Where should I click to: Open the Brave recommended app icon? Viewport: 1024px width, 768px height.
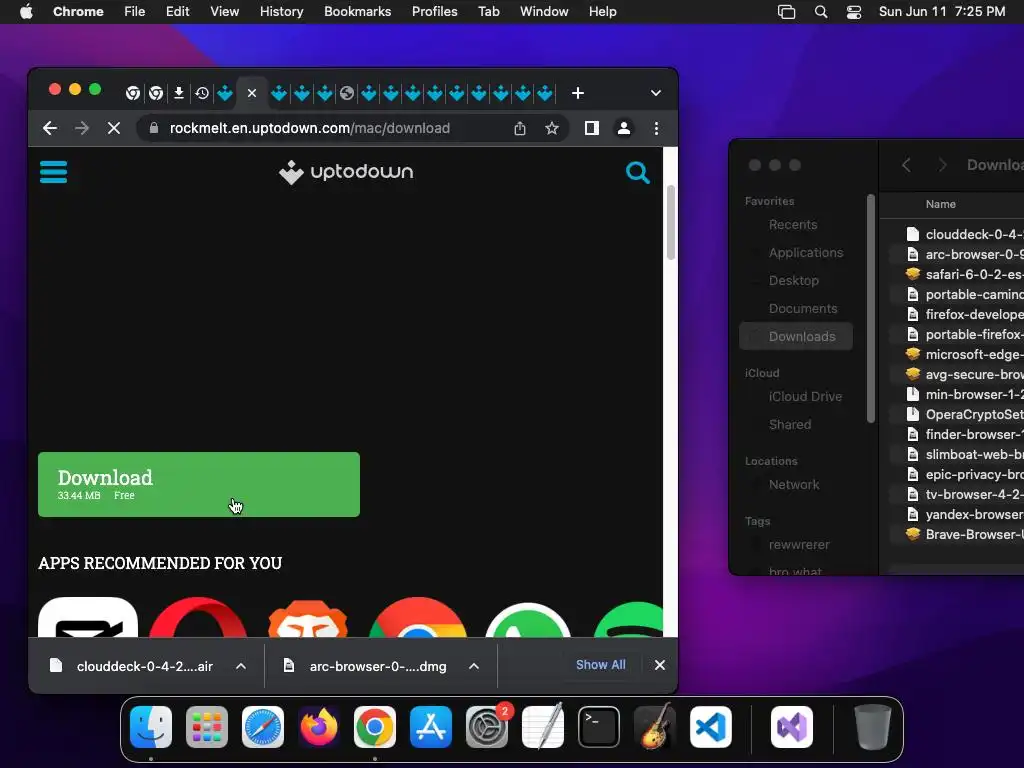(x=308, y=617)
